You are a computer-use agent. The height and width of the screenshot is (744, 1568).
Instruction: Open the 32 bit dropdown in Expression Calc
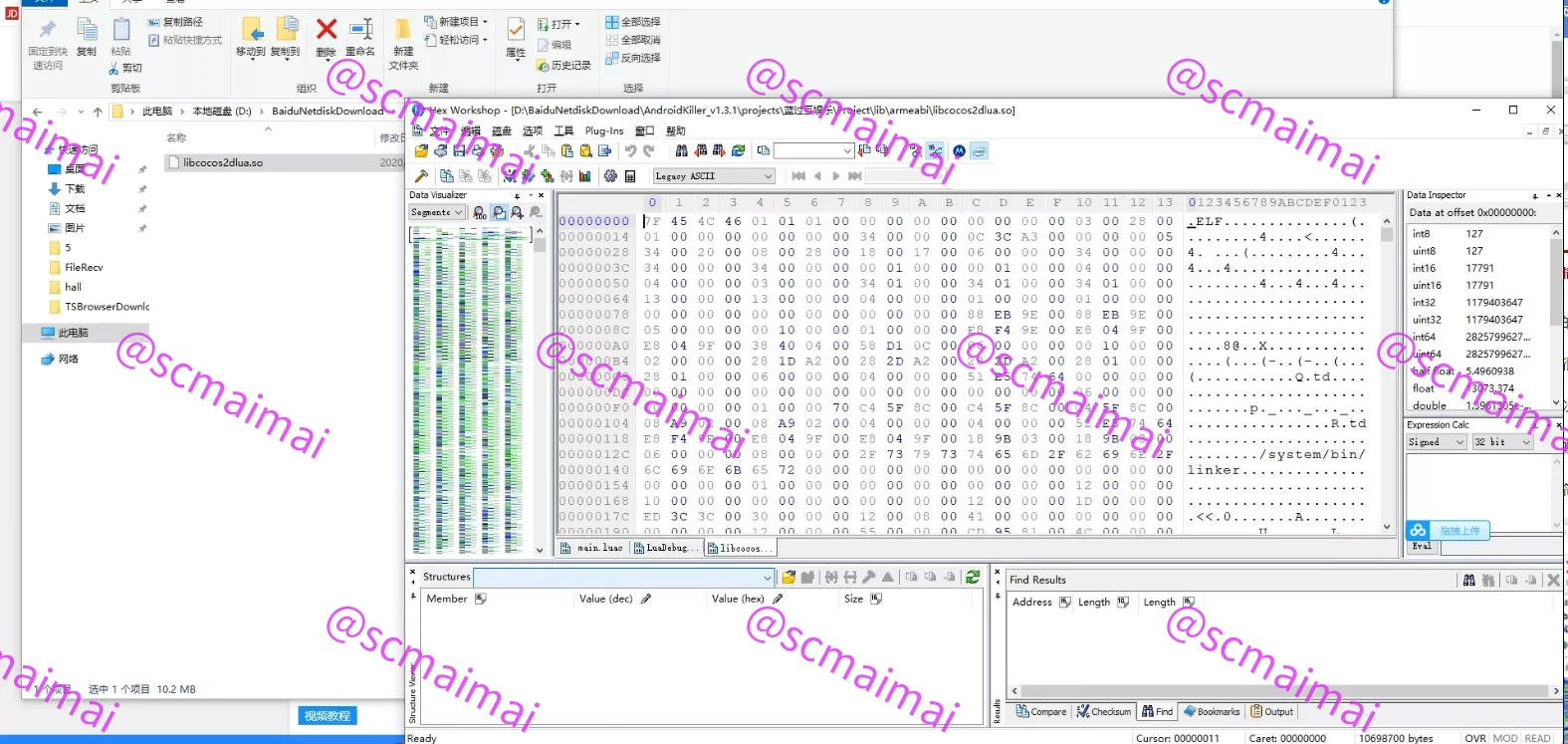(1502, 442)
